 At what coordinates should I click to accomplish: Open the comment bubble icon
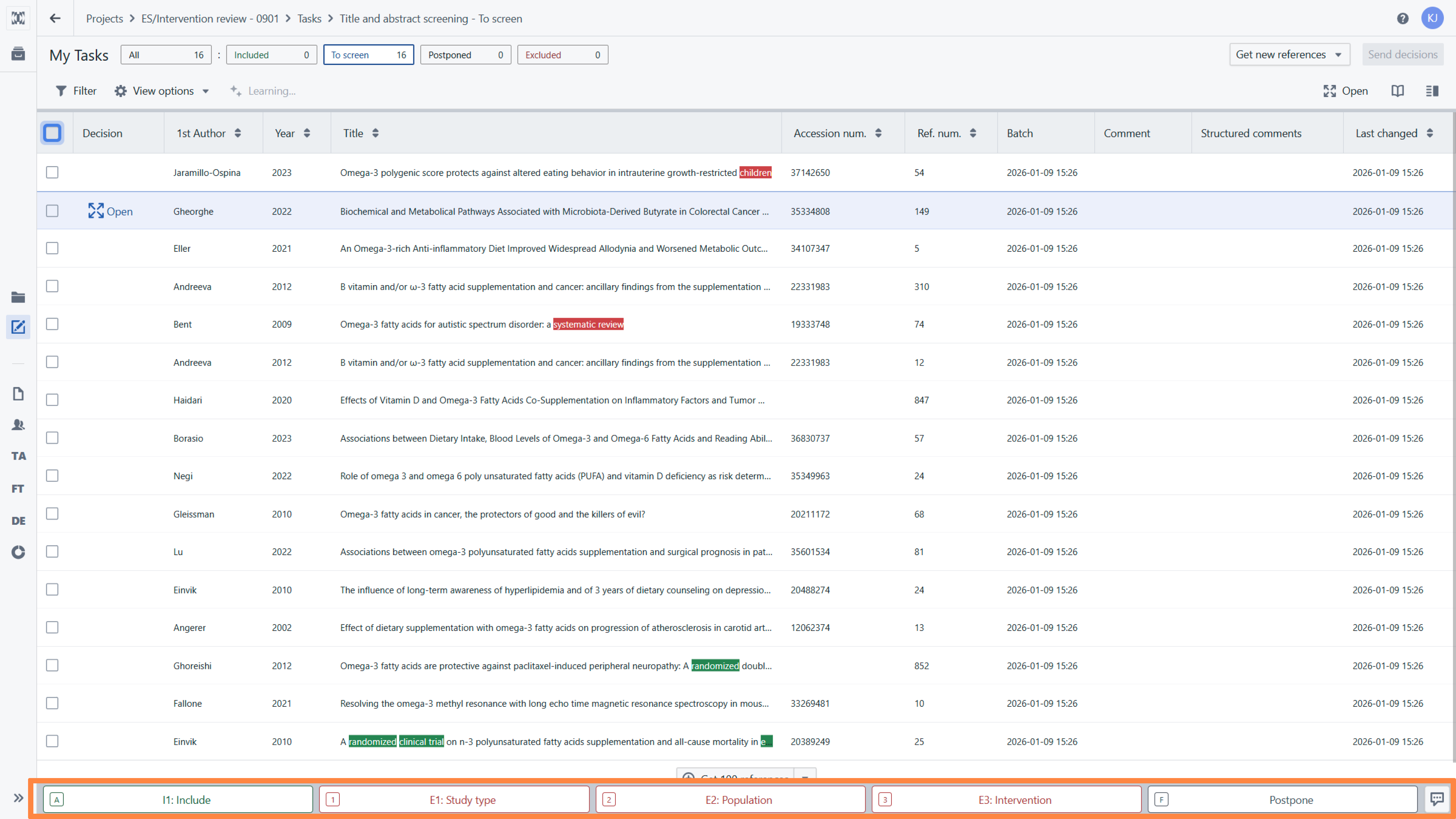1436,799
